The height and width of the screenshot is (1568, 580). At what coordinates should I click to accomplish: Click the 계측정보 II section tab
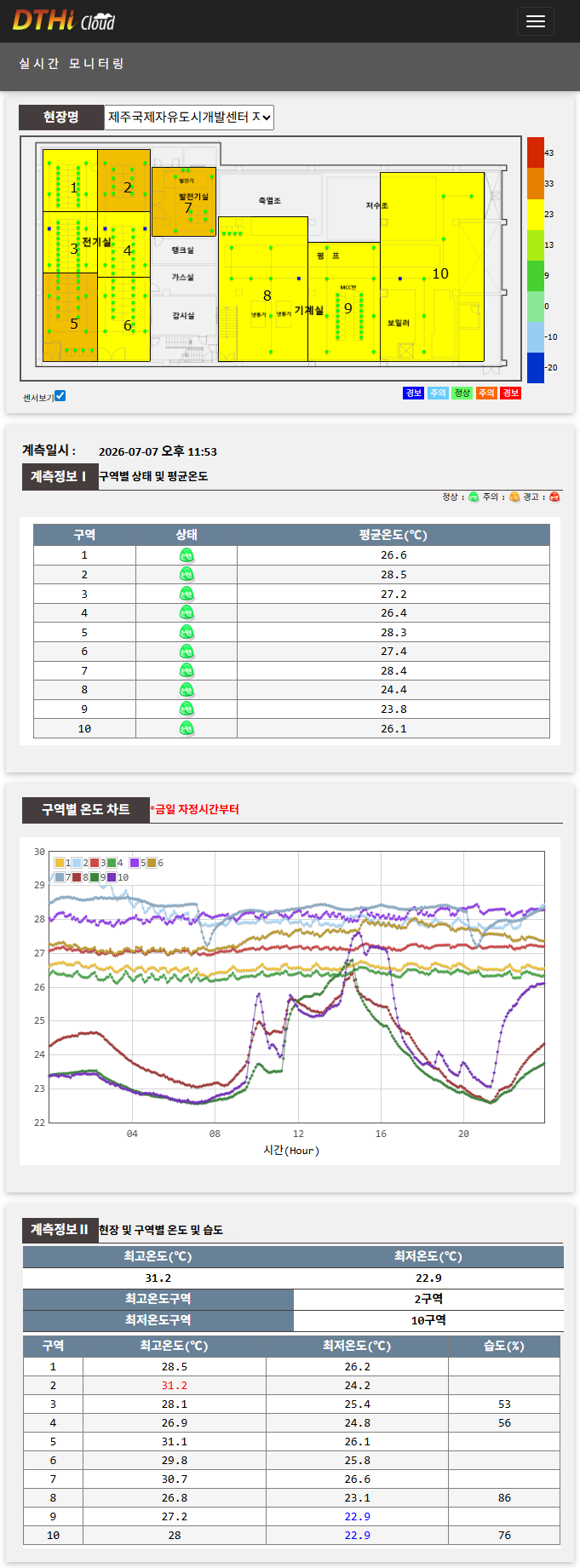click(x=60, y=1229)
